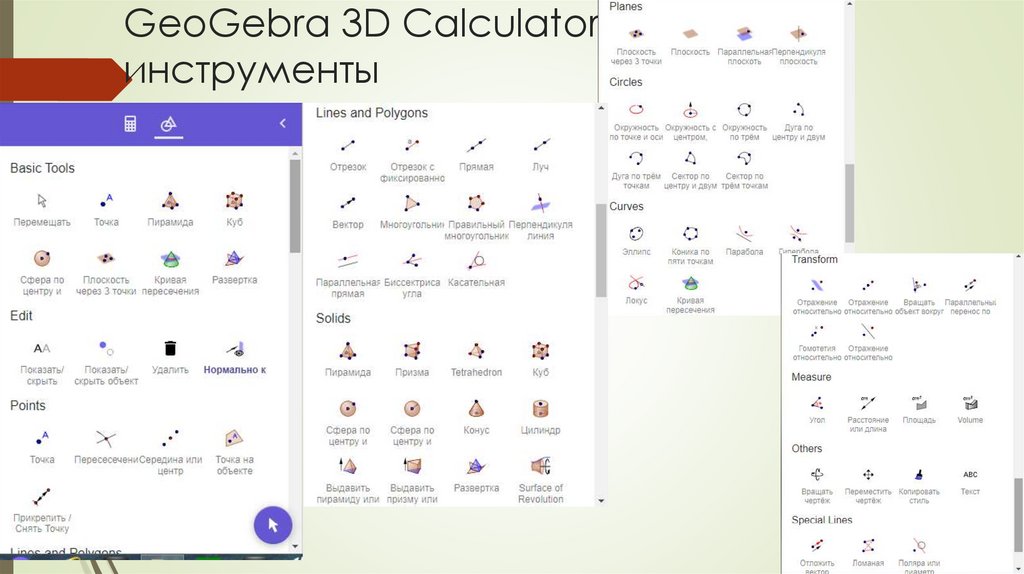The width and height of the screenshot is (1024, 574).
Task: Select the Расстояние или длина tool
Action: tap(868, 413)
